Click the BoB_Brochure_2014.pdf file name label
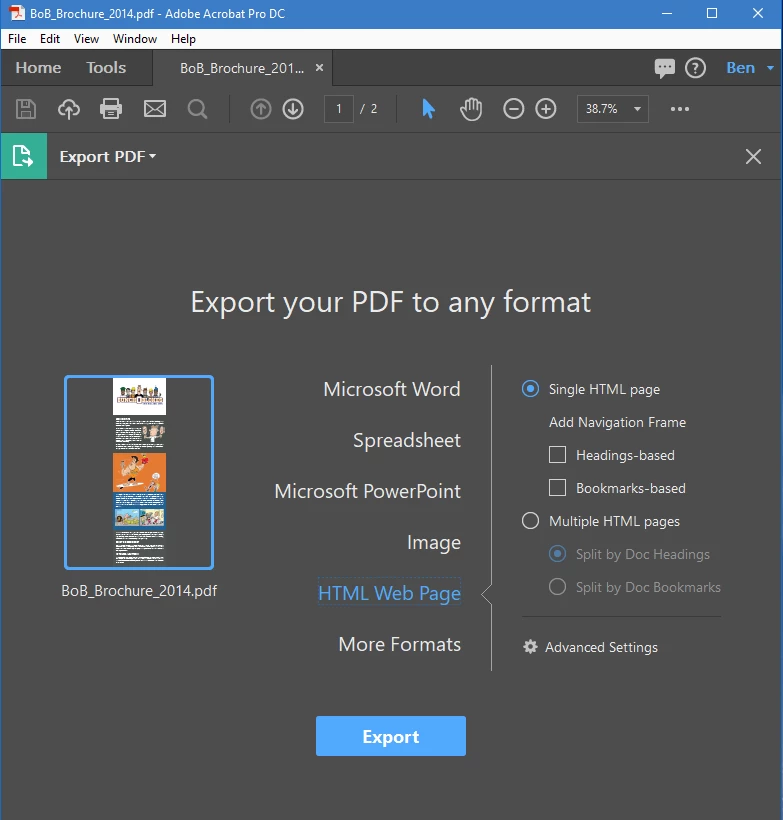The width and height of the screenshot is (783, 820). (x=139, y=590)
